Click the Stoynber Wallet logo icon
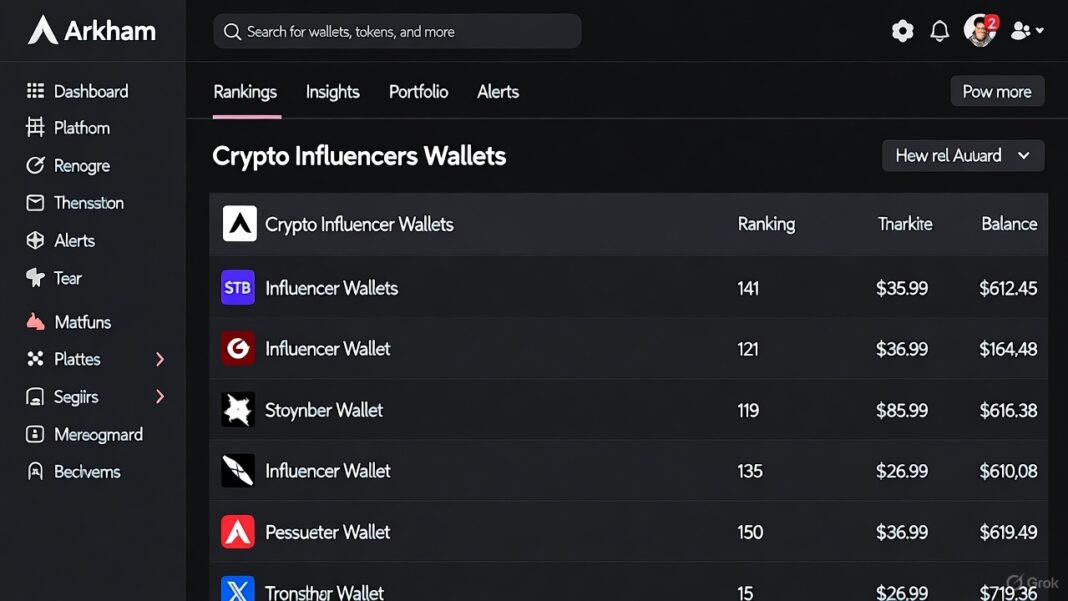Viewport: 1068px width, 601px height. coord(238,410)
